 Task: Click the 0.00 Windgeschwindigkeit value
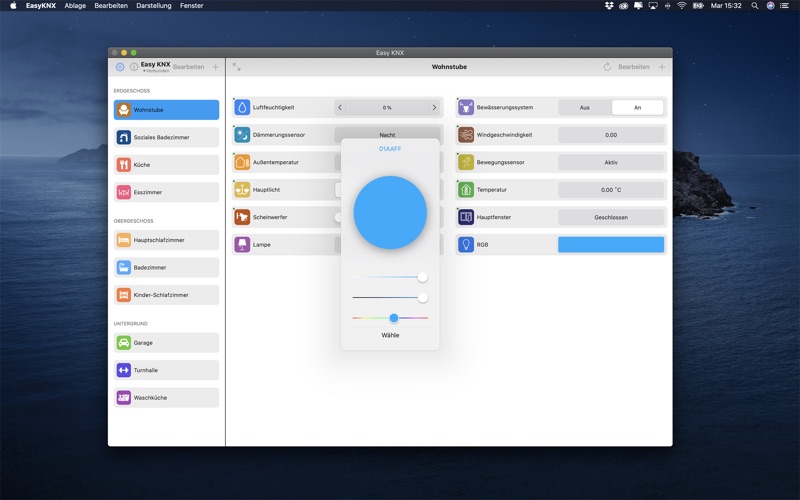[x=611, y=135]
